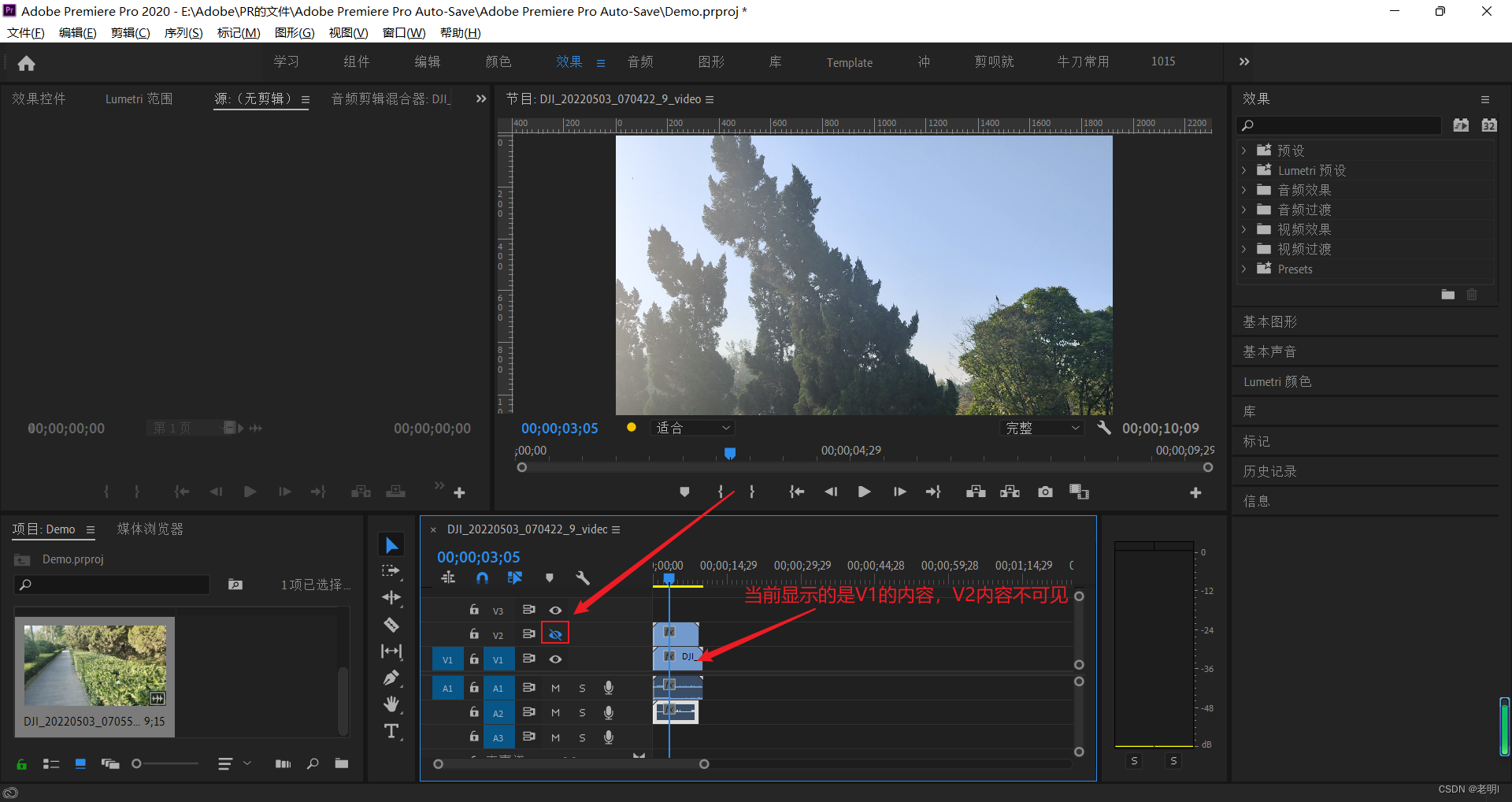The height and width of the screenshot is (802, 1512).
Task: Open the 剪辑(C) menu
Action: 130,32
